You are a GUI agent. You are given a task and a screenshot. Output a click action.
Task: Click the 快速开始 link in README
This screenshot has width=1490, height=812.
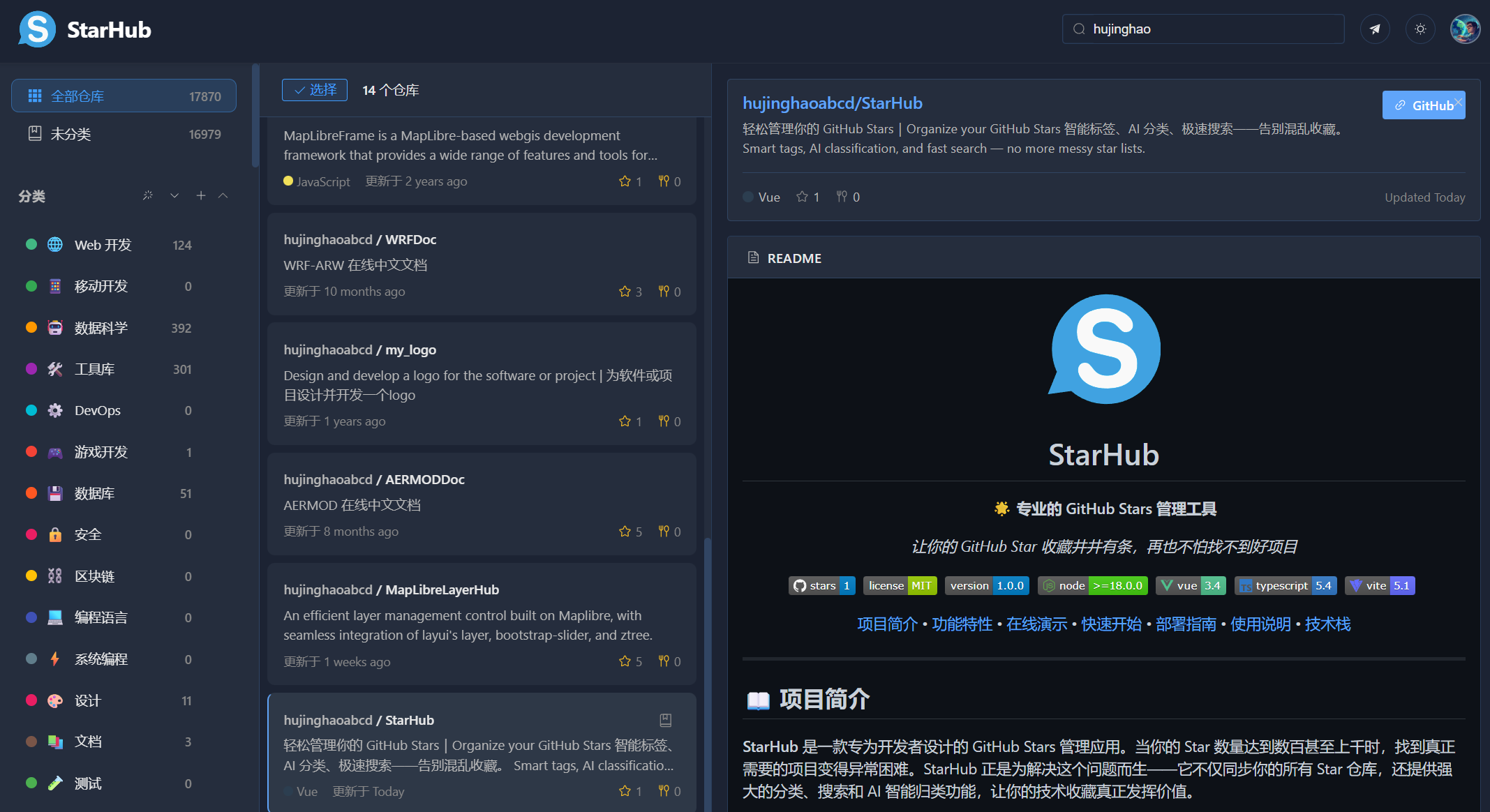tap(1111, 624)
